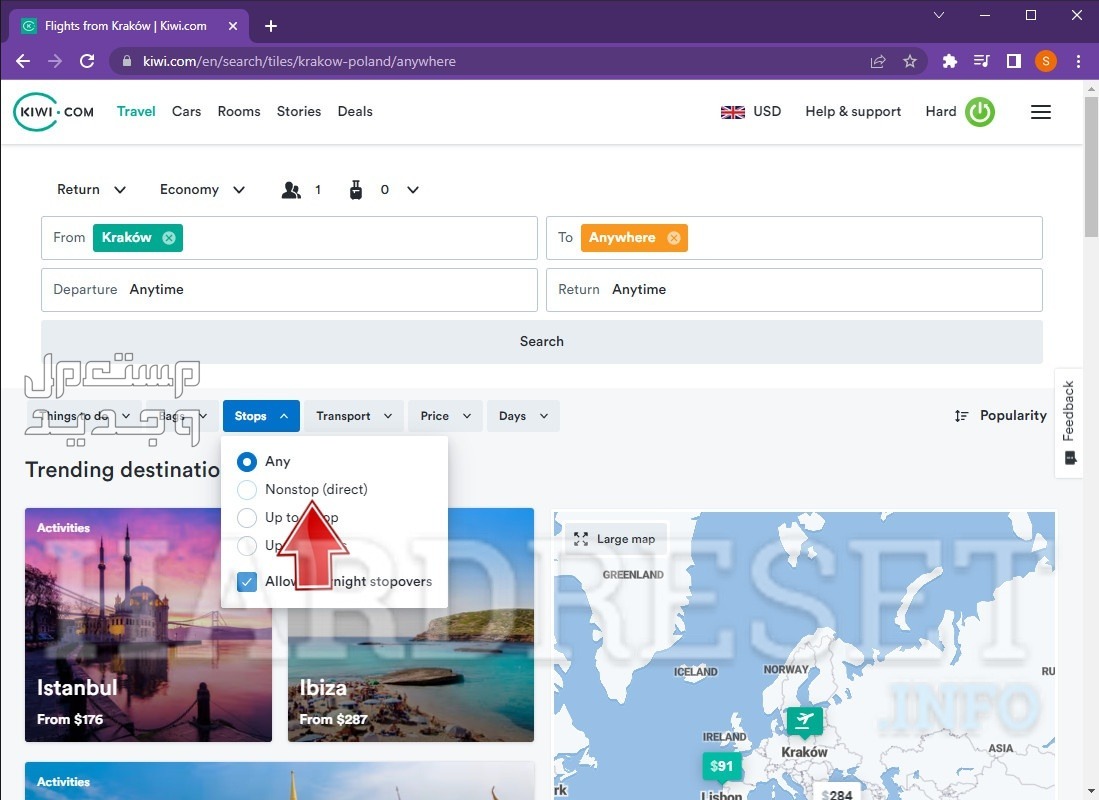
Task: Open the hamburger menu icon
Action: pyautogui.click(x=1041, y=112)
